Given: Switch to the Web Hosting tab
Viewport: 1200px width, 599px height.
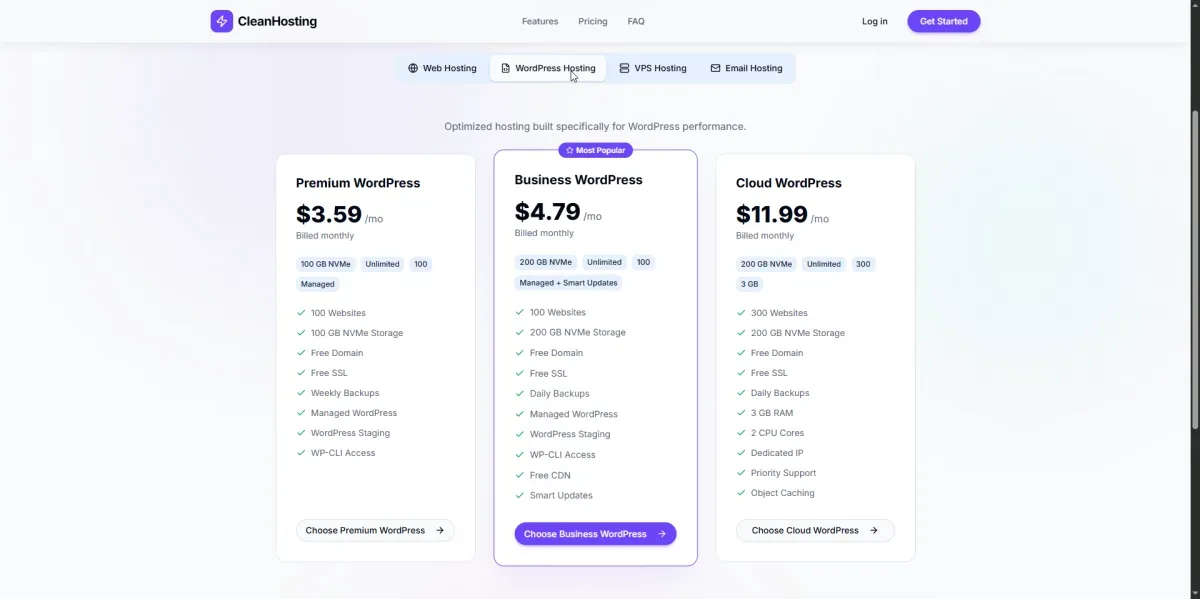Looking at the screenshot, I should click(441, 68).
